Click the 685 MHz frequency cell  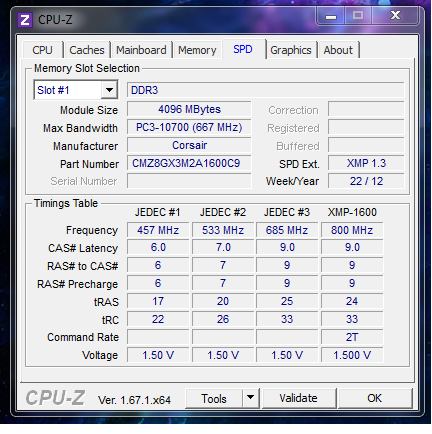click(287, 230)
